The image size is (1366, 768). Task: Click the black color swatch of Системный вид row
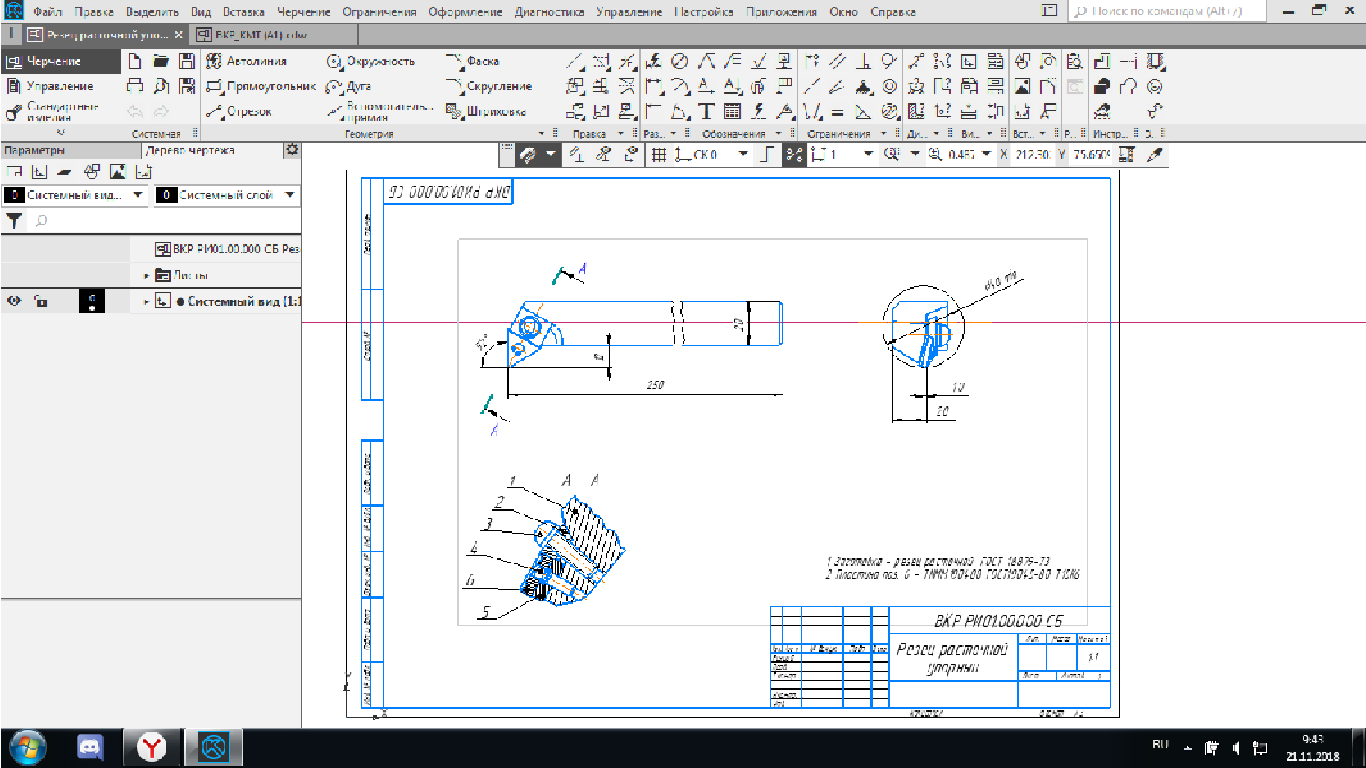pos(91,301)
